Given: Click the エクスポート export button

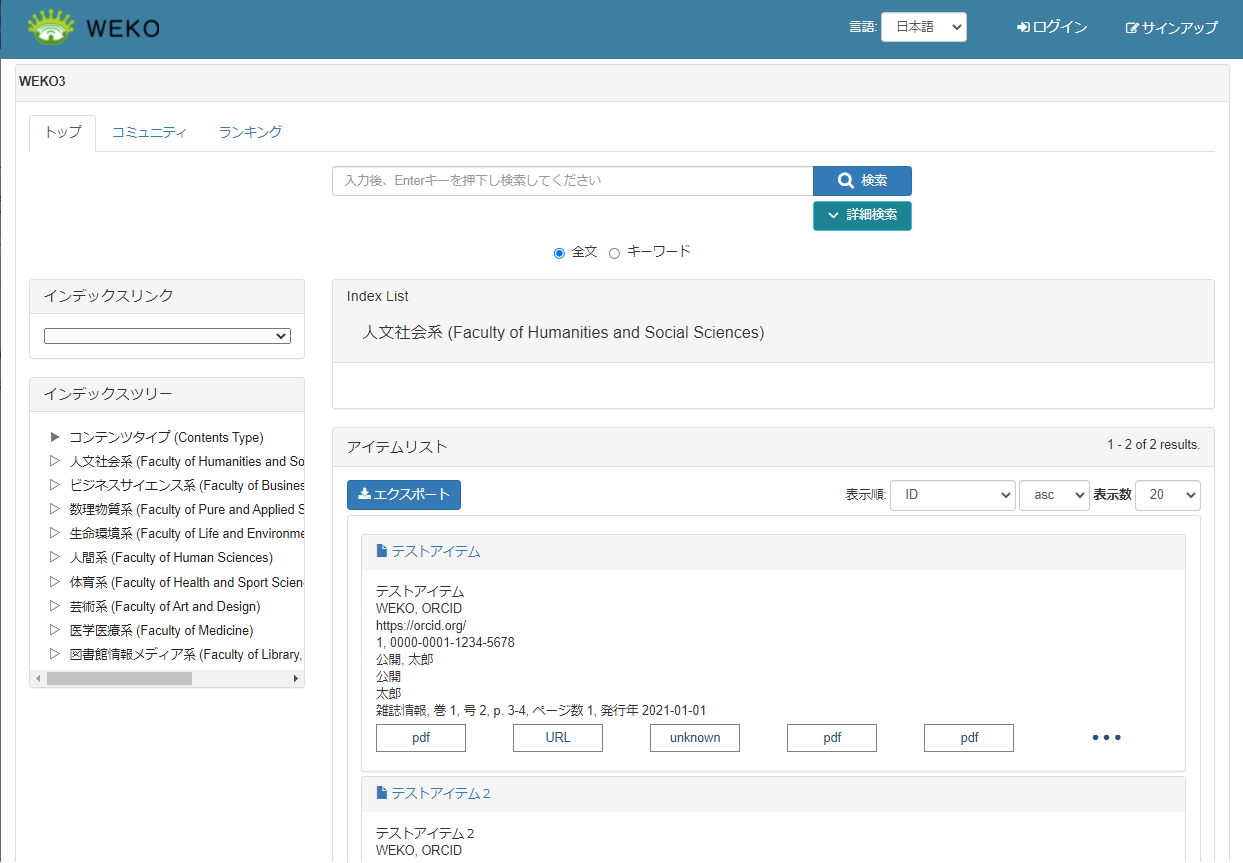Looking at the screenshot, I should click(x=404, y=495).
